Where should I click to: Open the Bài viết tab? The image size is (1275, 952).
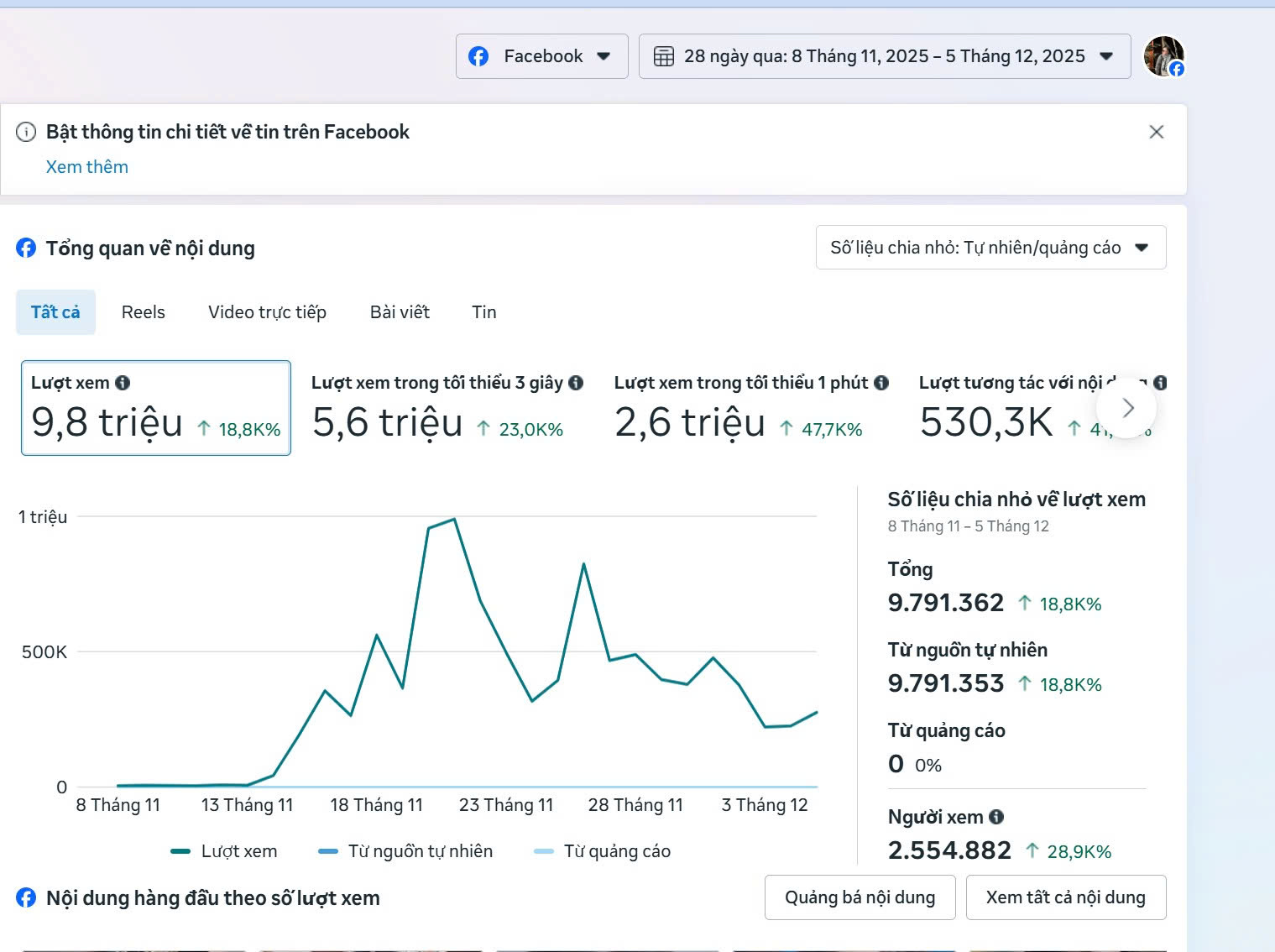tap(400, 312)
